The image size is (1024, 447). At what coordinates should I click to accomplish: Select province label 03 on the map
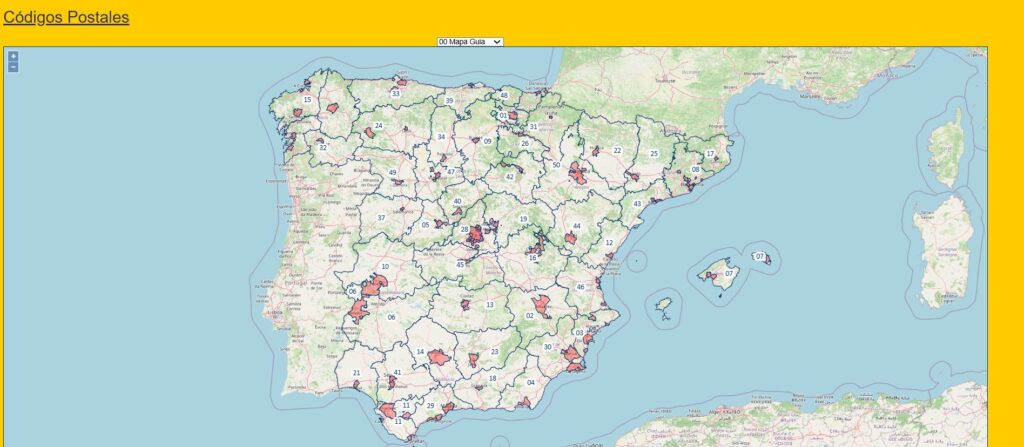(579, 333)
